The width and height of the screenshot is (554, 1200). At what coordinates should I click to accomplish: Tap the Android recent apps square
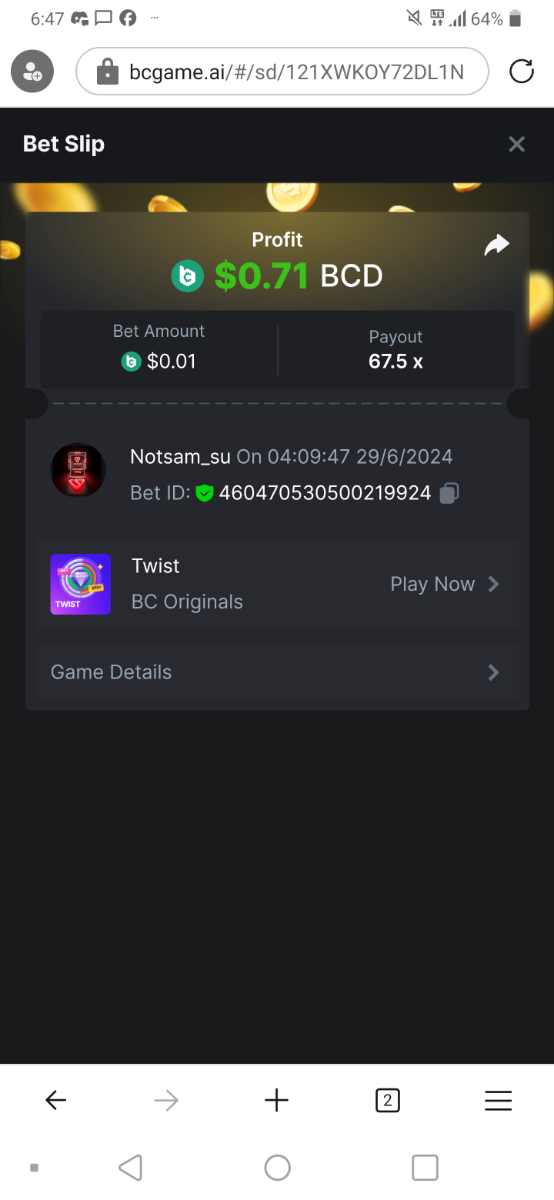coord(425,1167)
